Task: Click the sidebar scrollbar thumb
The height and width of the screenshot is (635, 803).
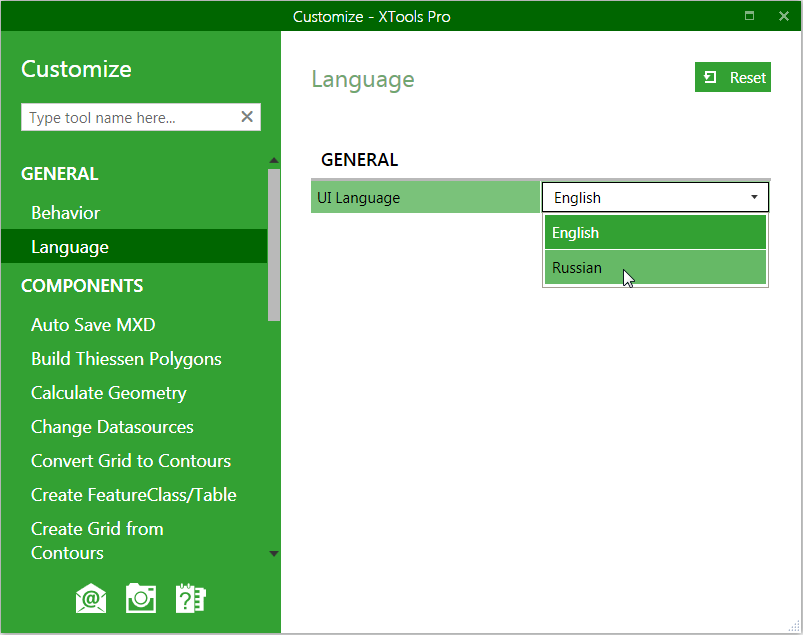Action: coord(274,245)
